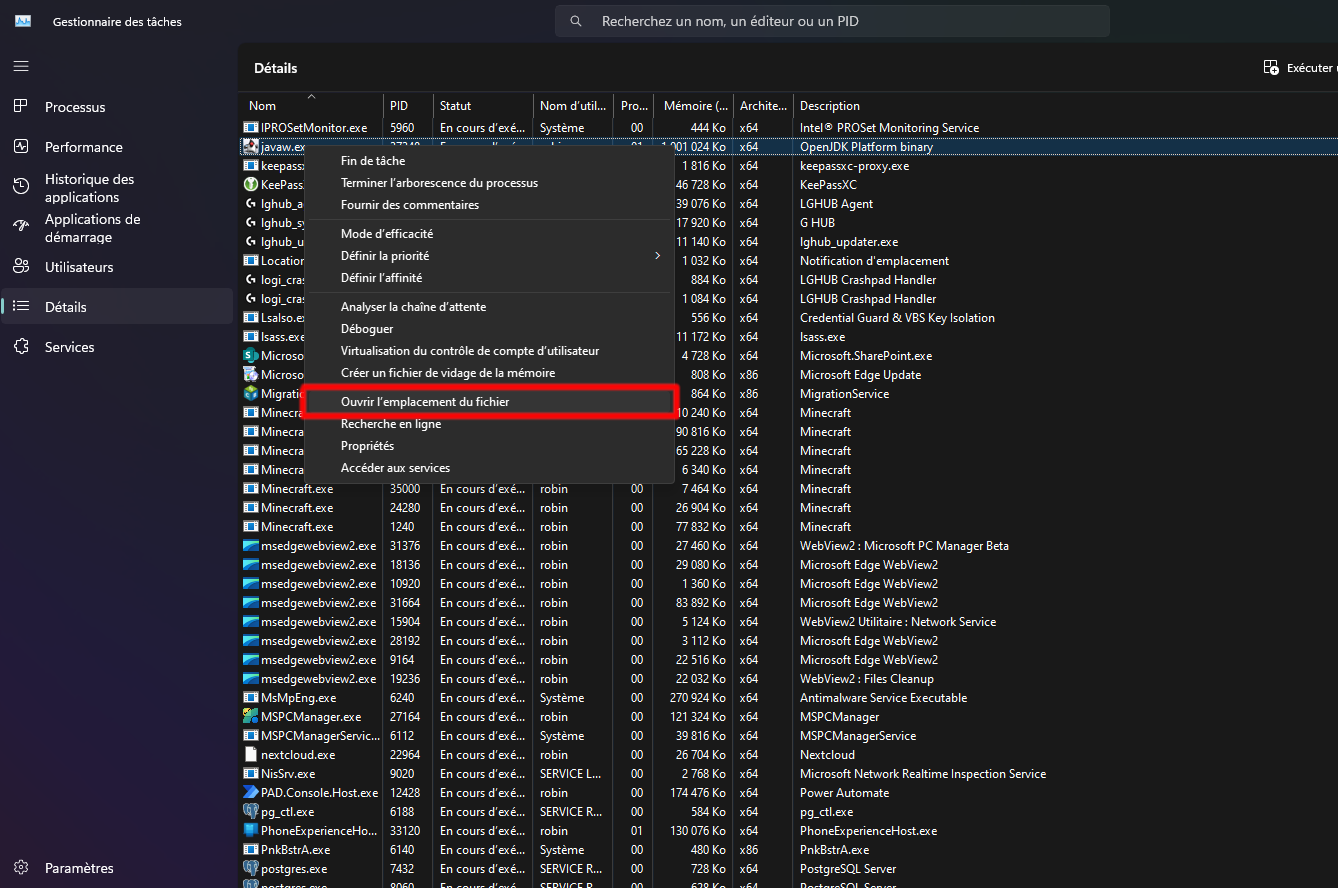Click the Performance sidebar icon

[21, 147]
